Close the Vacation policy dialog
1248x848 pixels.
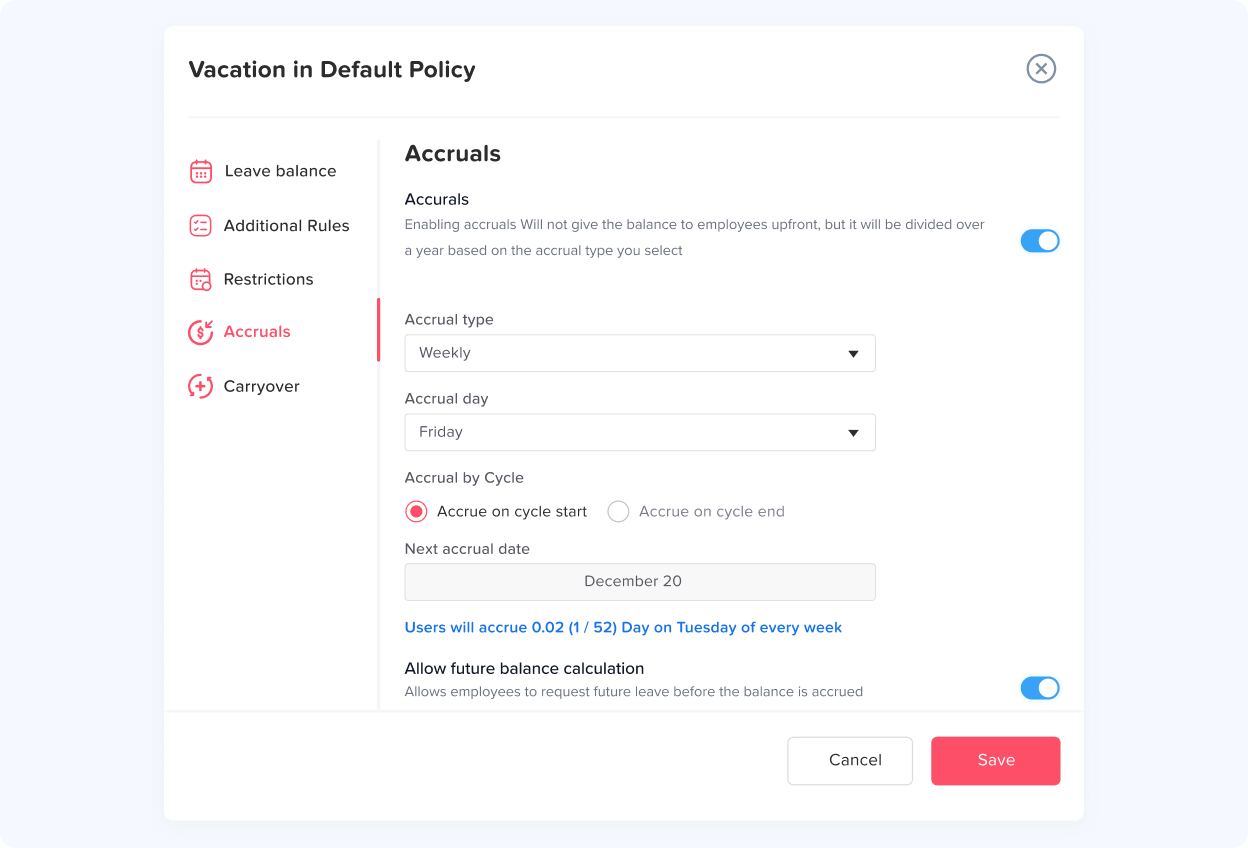pos(1041,69)
